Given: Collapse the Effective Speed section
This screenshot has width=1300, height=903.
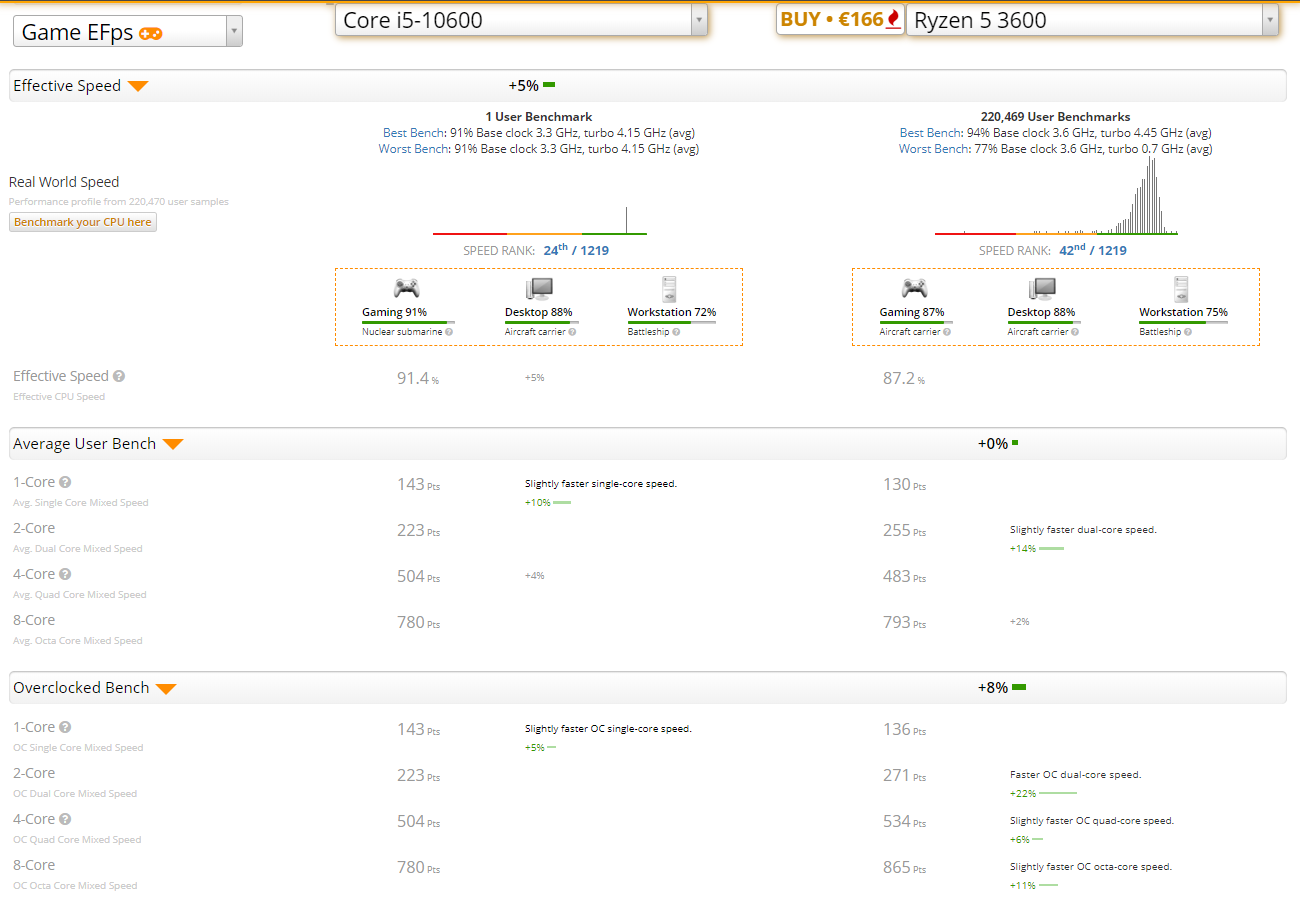Looking at the screenshot, I should [x=138, y=86].
